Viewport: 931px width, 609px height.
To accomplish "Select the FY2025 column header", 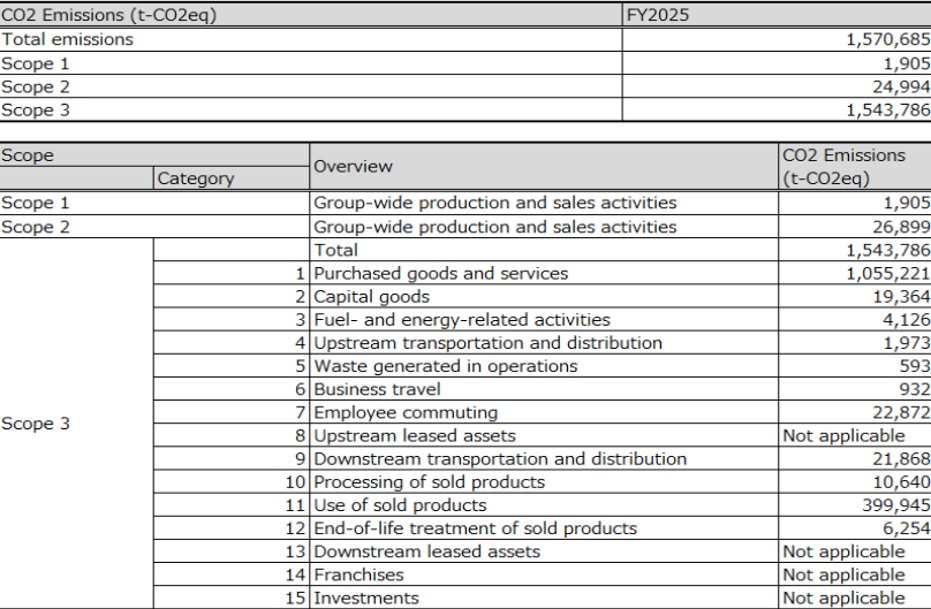I will [x=777, y=15].
